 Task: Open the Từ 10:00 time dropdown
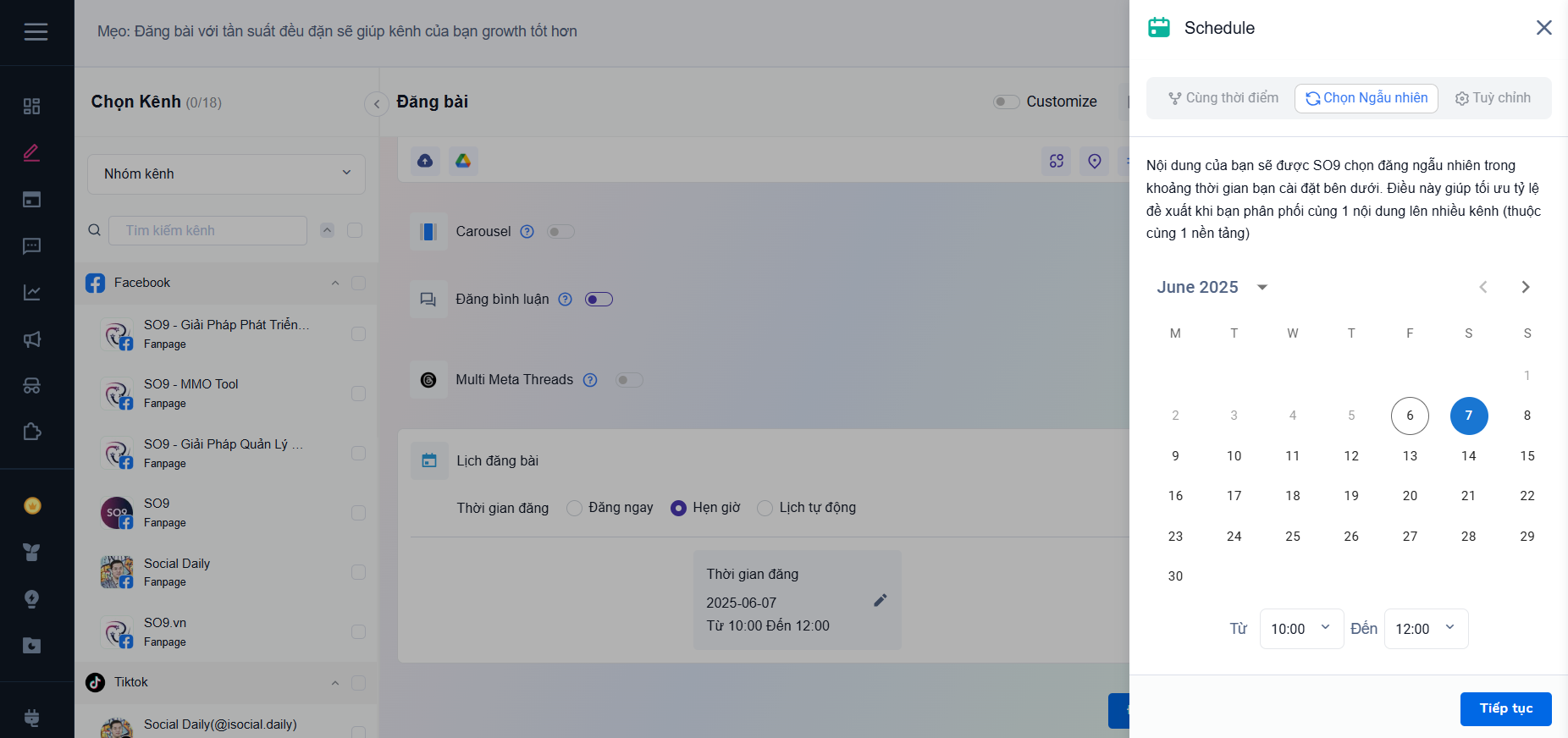(1301, 629)
